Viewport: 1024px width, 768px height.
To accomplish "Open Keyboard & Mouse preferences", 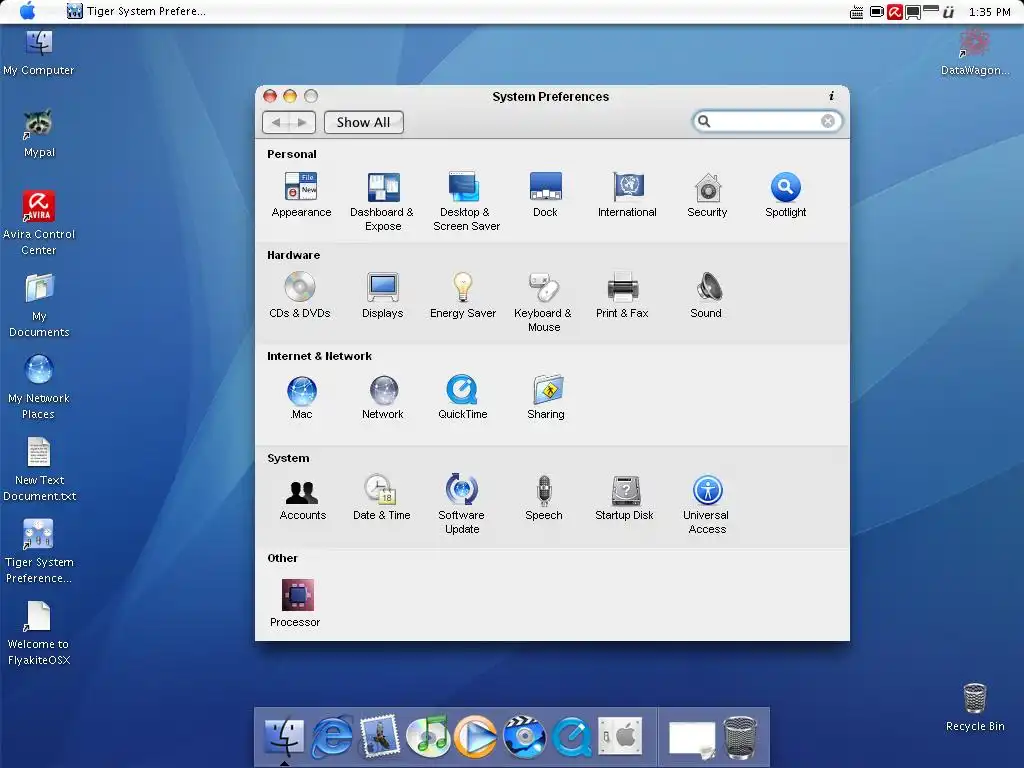I will tap(543, 302).
